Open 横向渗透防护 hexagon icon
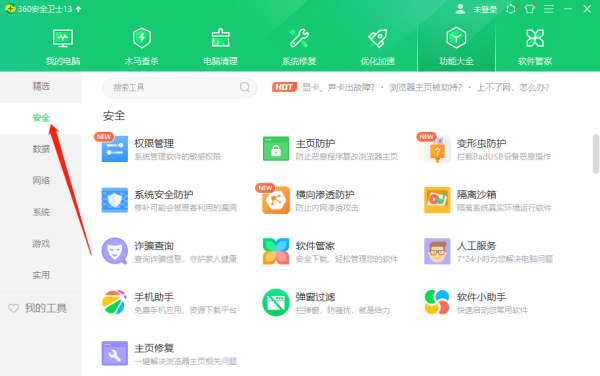This screenshot has height=376, width=600. [x=276, y=200]
